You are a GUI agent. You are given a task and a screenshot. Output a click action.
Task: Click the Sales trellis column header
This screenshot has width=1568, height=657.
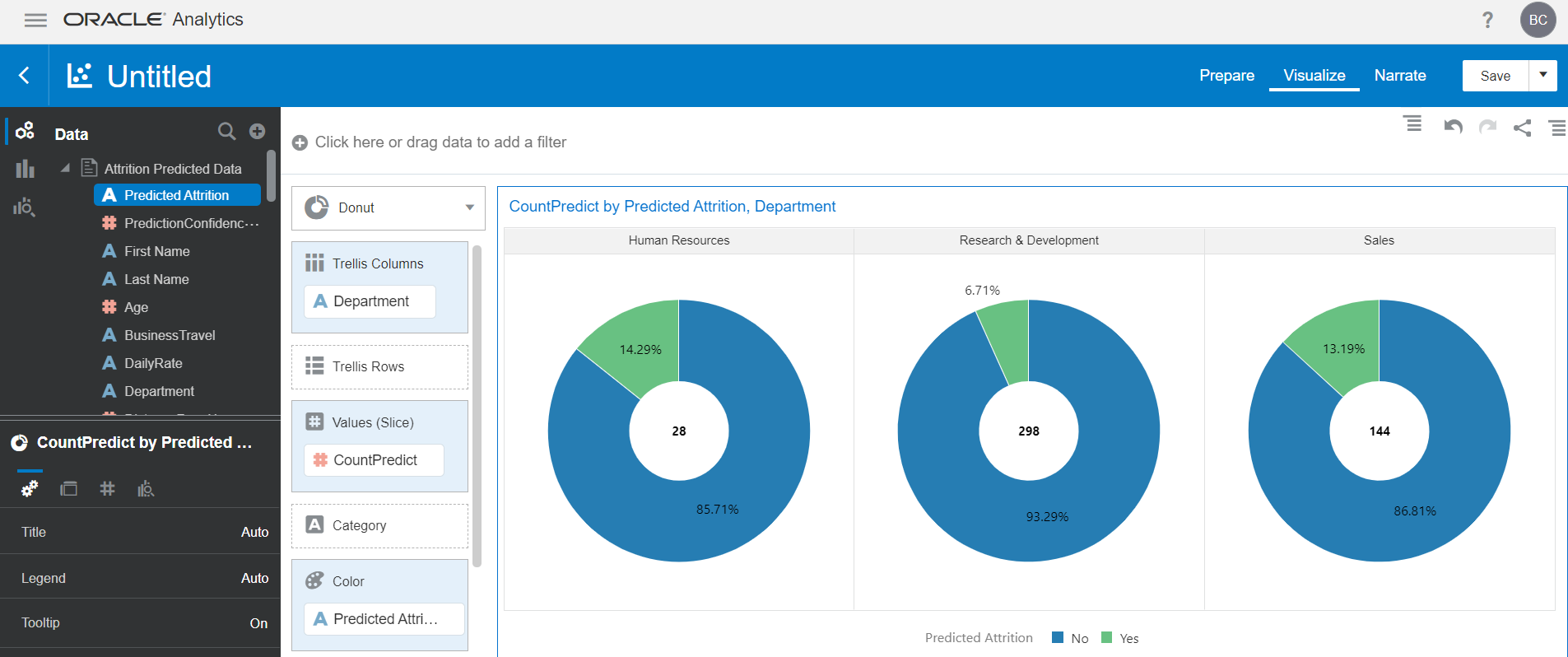1380,240
